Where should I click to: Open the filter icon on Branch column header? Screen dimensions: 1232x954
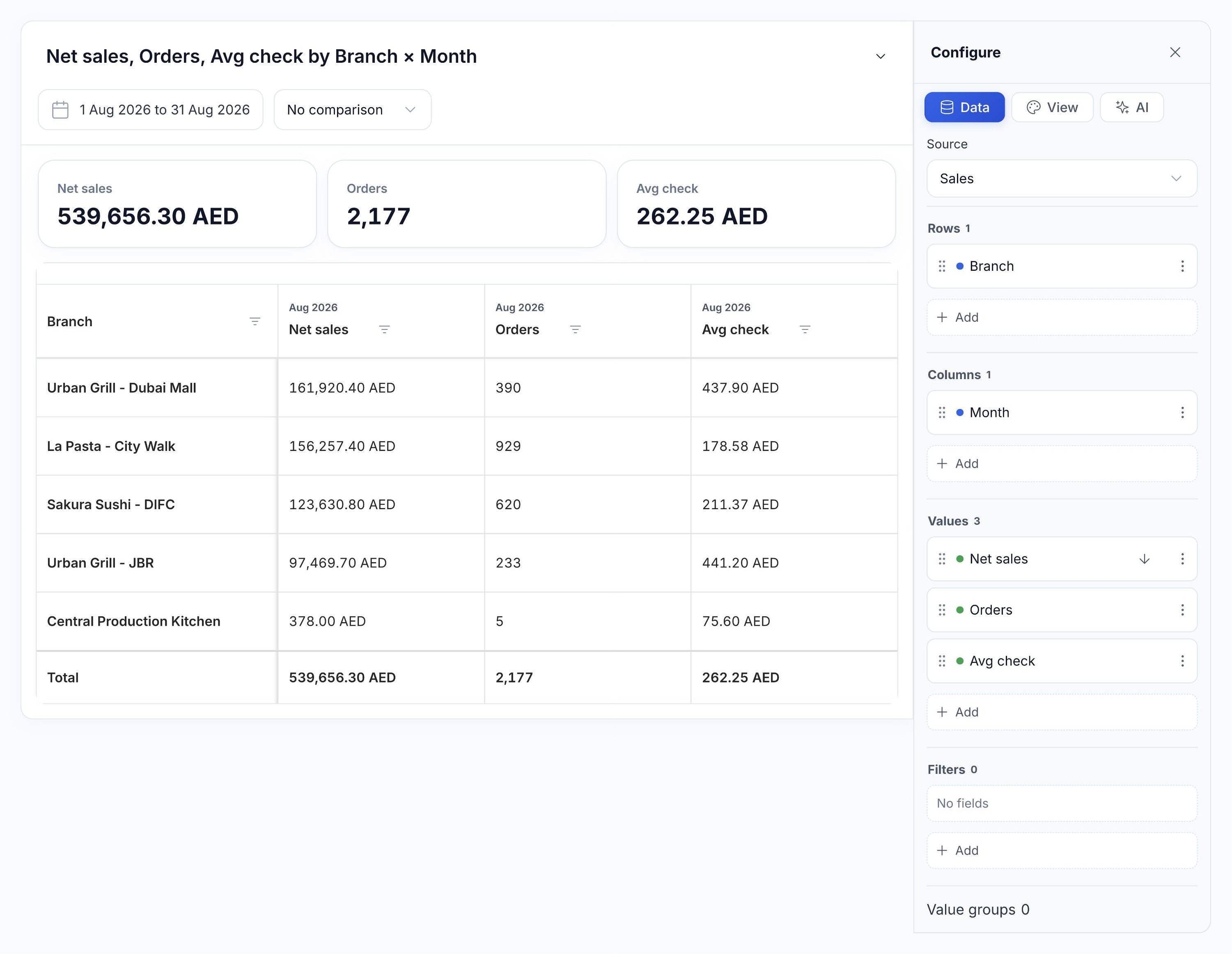(x=255, y=321)
